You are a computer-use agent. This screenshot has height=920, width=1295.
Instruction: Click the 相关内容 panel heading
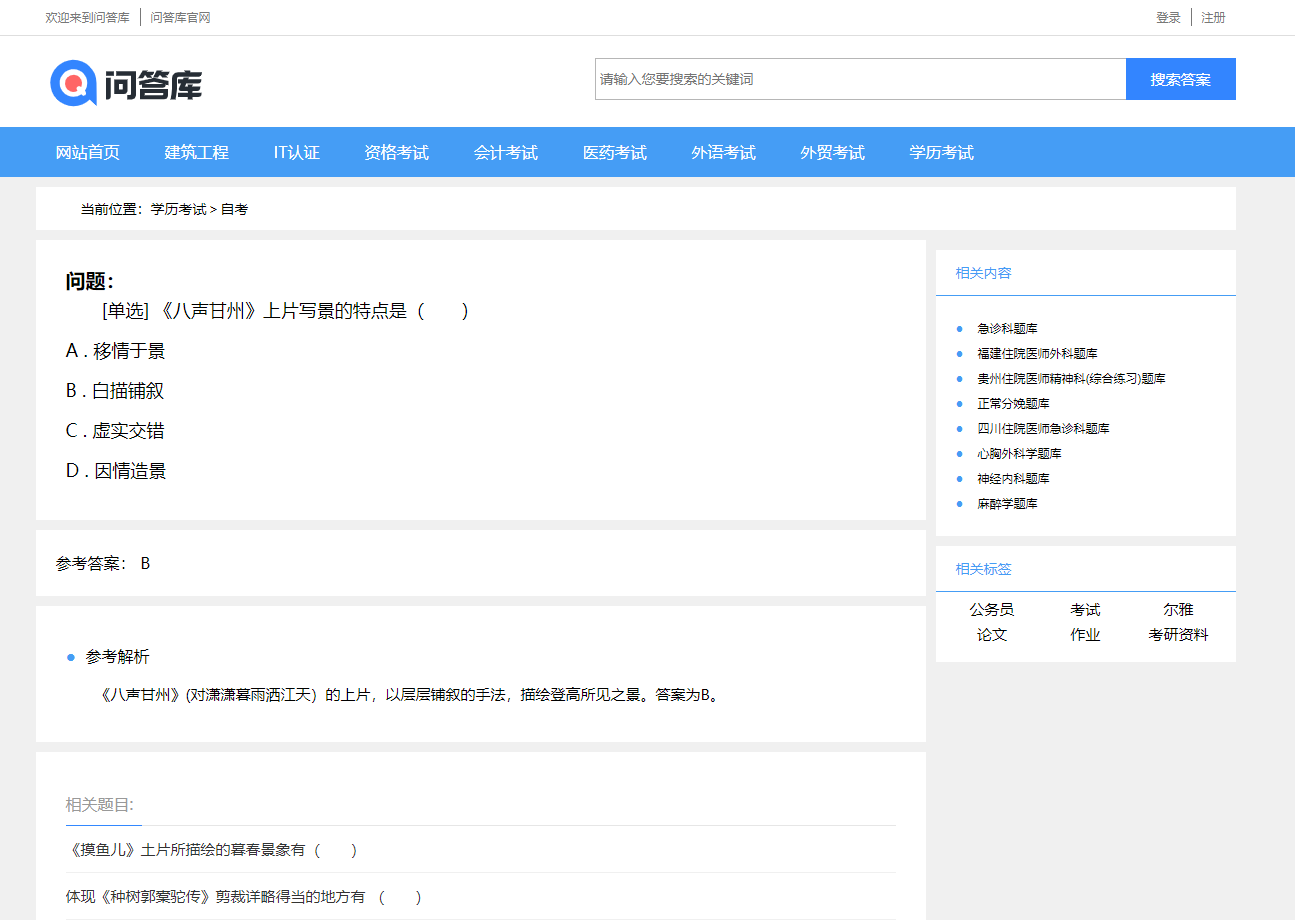pos(984,273)
